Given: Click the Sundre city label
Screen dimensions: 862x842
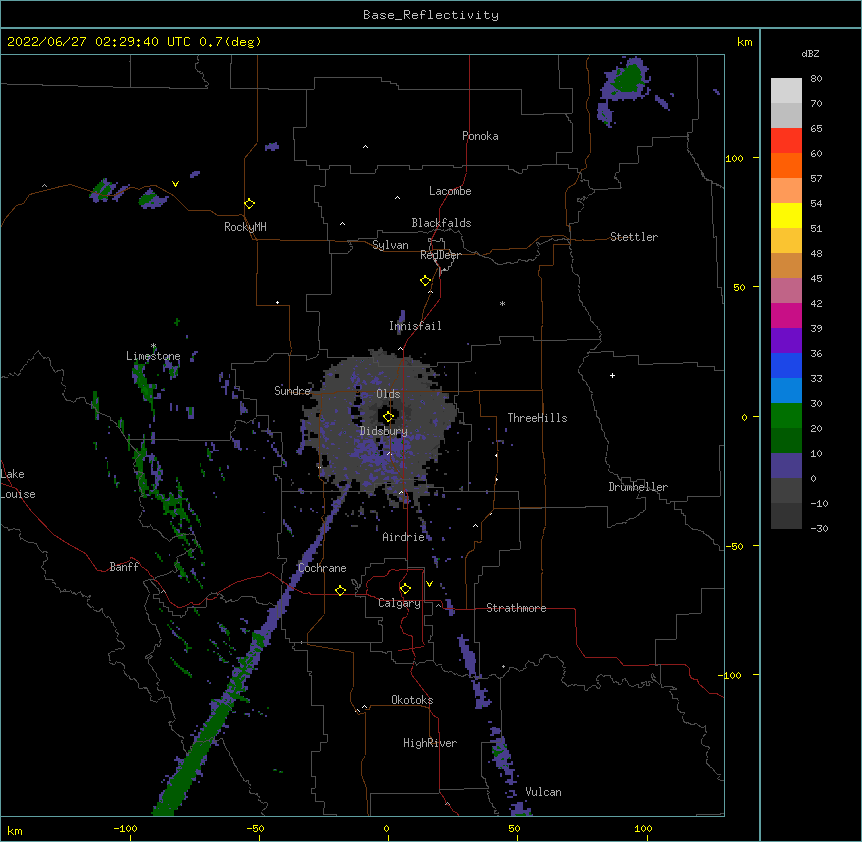Looking at the screenshot, I should [292, 391].
